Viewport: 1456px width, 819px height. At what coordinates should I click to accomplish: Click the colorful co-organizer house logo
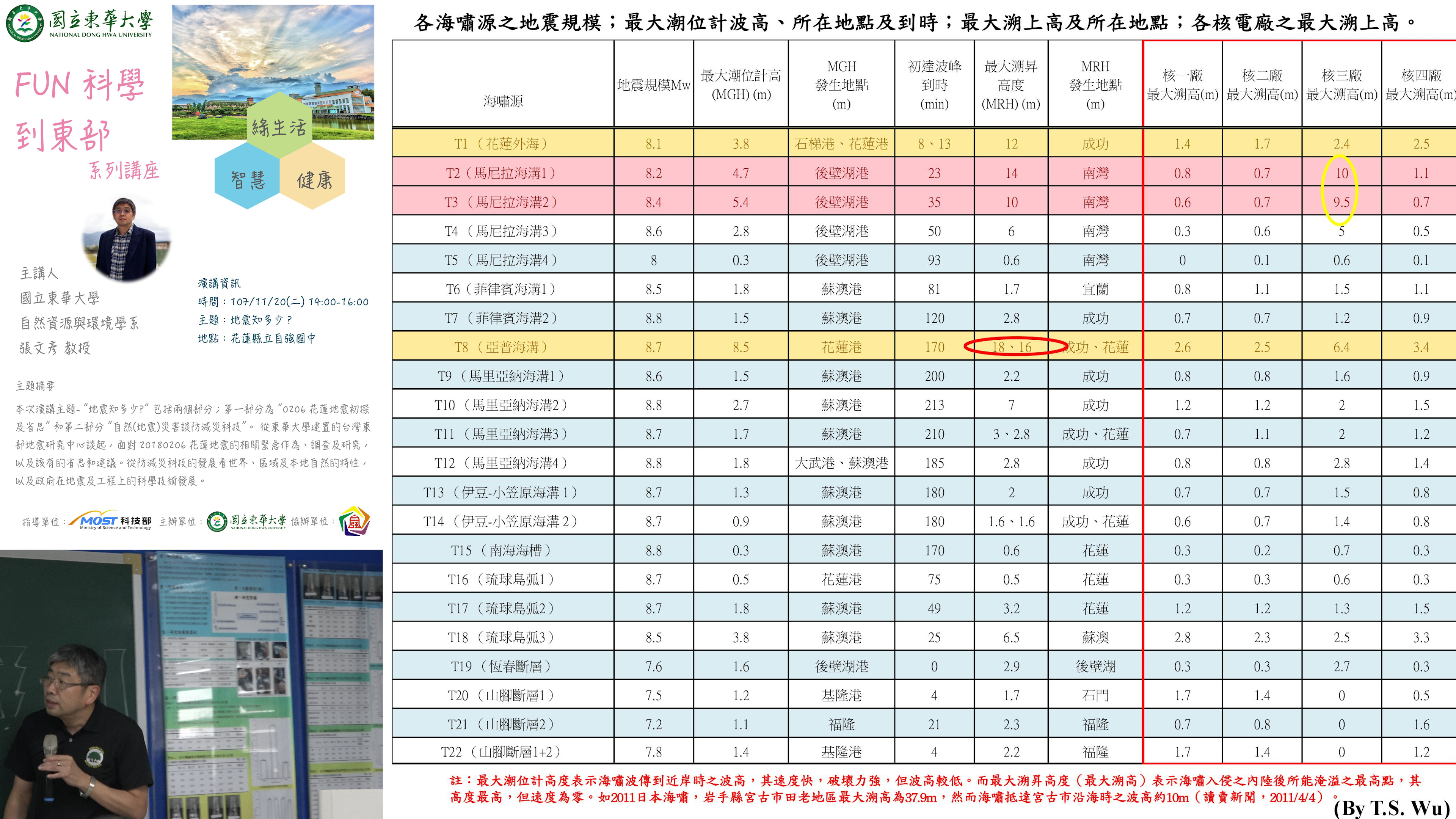[x=355, y=521]
